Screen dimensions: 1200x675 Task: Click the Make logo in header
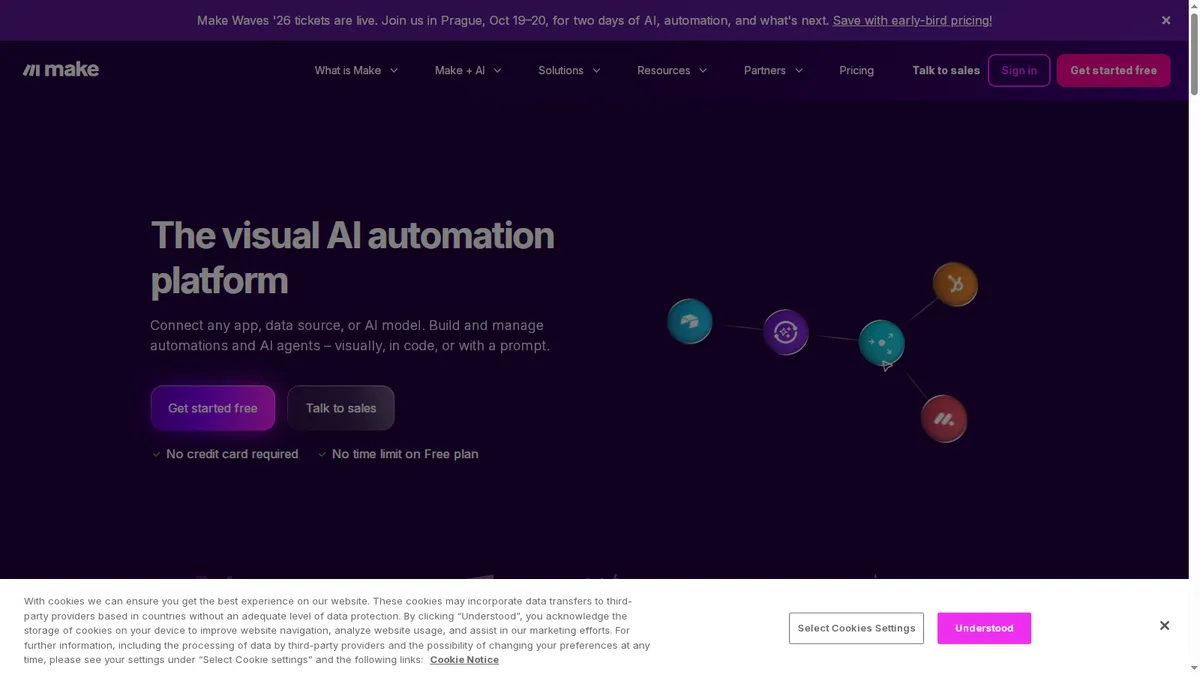[61, 69]
